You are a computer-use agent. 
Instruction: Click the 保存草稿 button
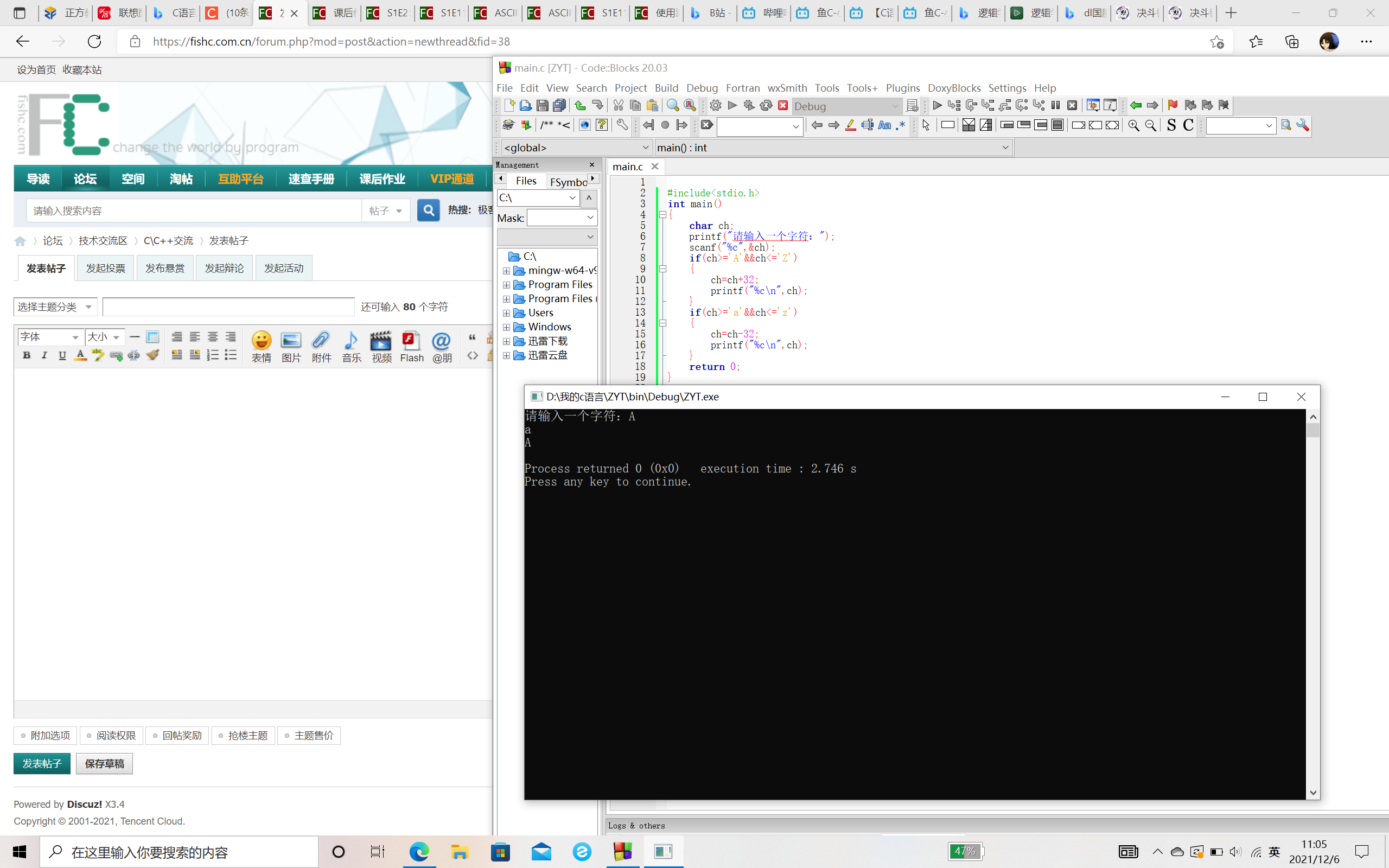[x=105, y=763]
